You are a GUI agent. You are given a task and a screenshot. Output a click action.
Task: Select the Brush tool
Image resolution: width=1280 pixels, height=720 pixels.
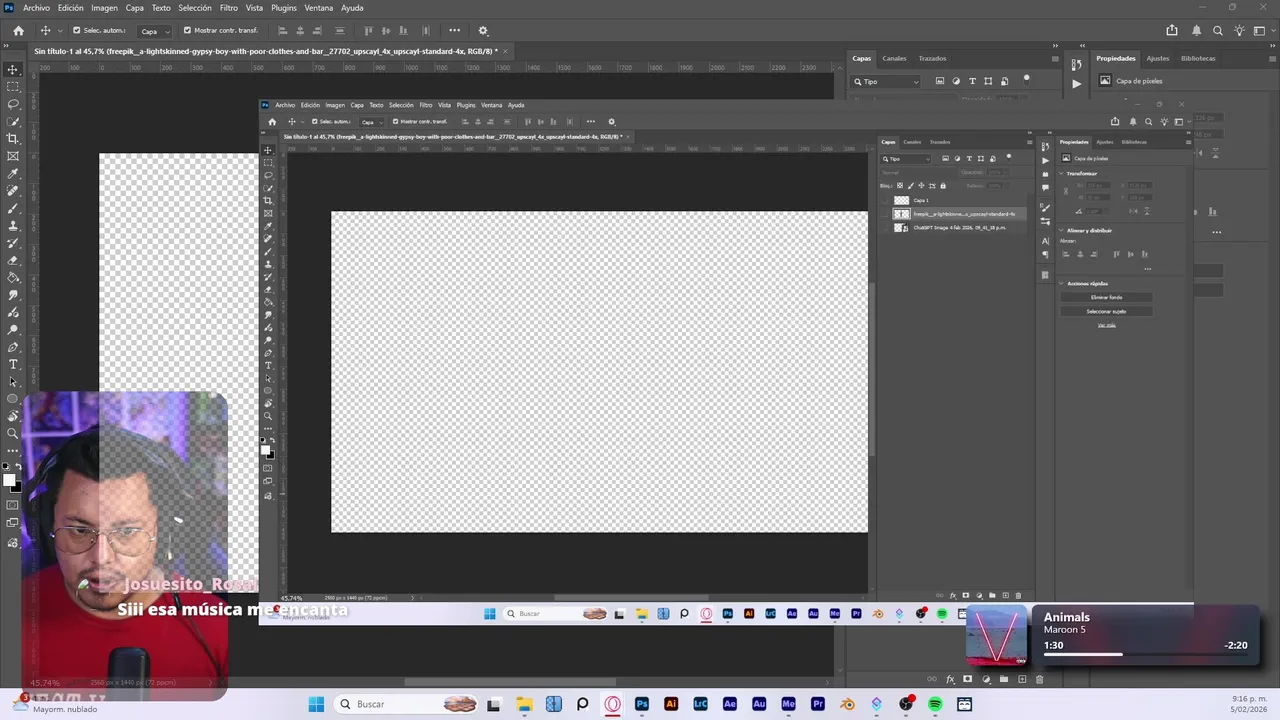[13, 208]
